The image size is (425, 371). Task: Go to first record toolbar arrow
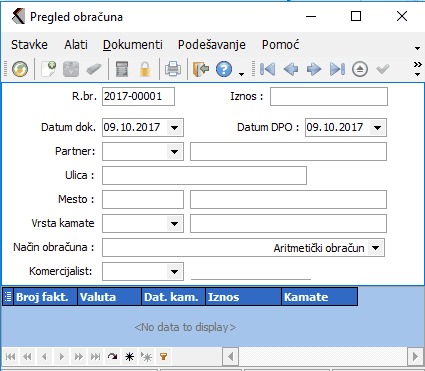click(268, 69)
